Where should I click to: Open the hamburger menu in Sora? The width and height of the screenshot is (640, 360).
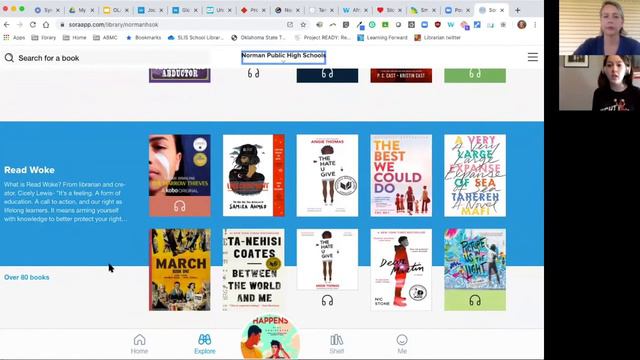[533, 57]
